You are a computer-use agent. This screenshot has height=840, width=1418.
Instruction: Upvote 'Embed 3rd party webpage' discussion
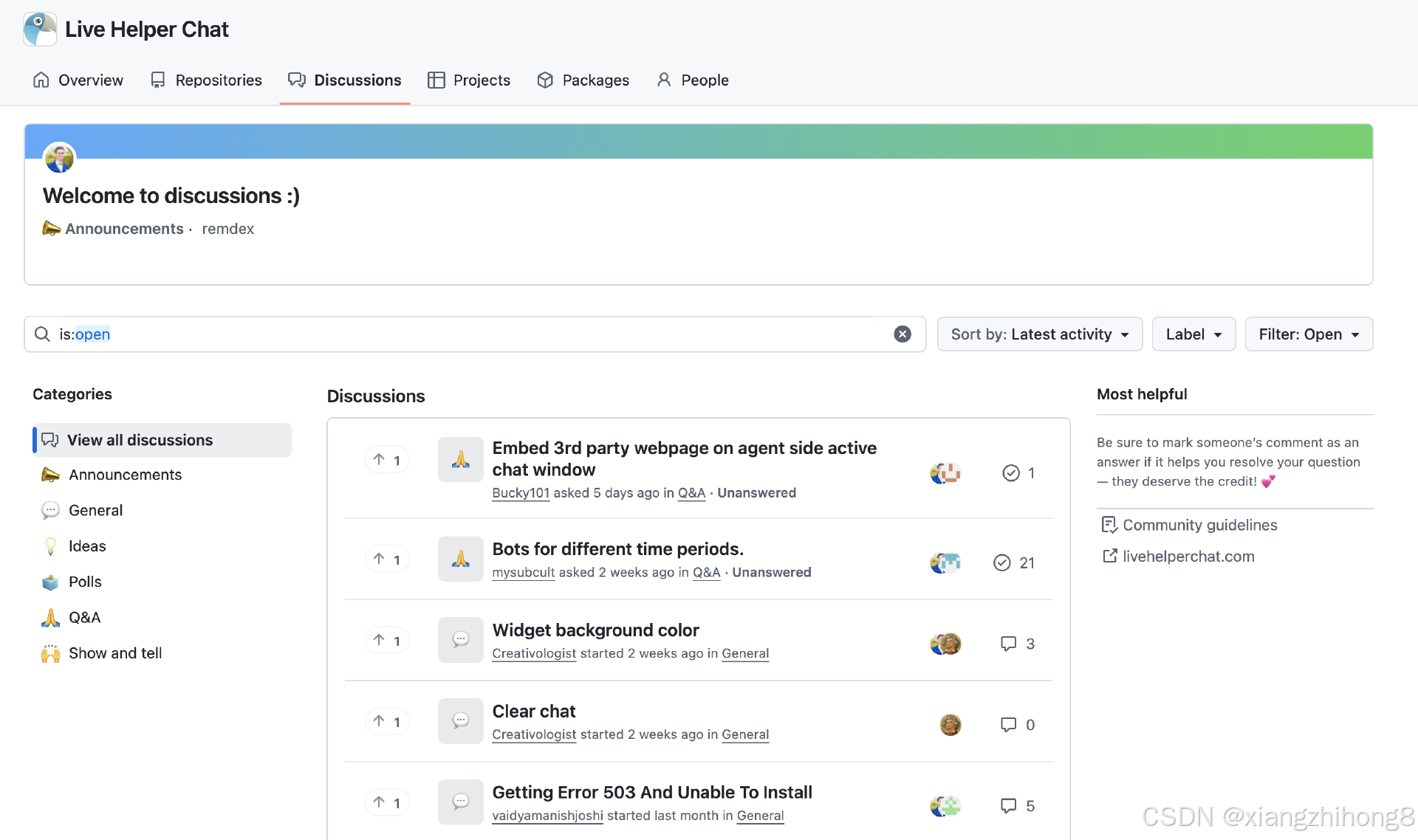pos(387,460)
